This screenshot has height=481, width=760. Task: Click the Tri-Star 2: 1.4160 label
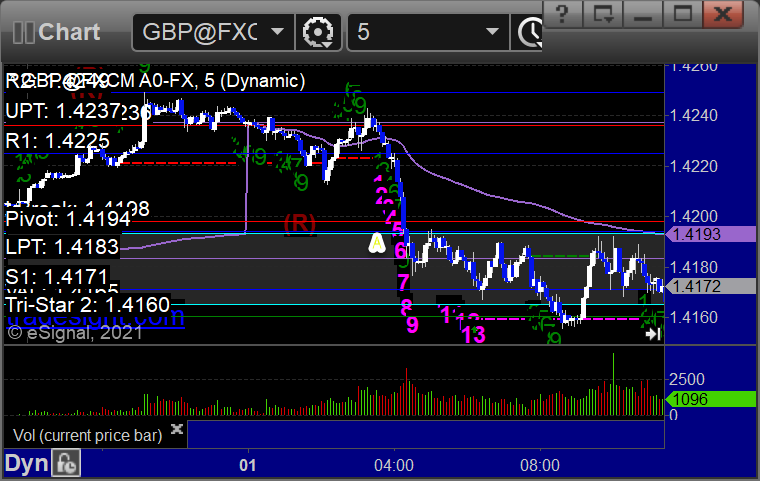(x=87, y=305)
